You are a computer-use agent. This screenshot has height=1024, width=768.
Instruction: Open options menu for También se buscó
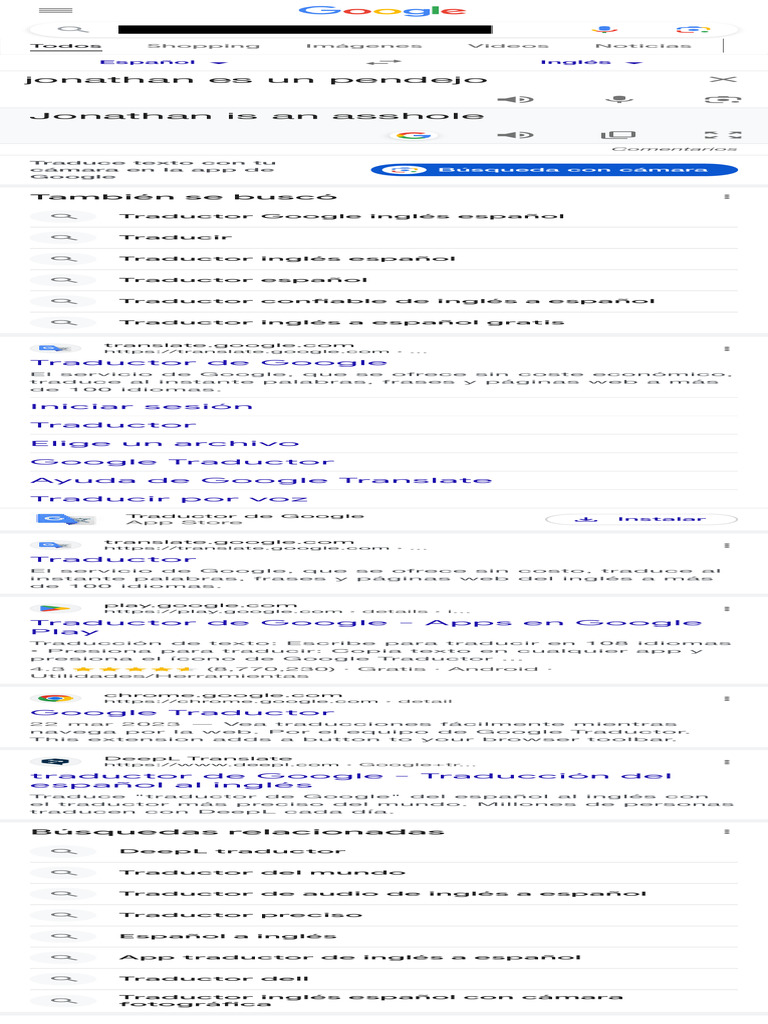[727, 197]
